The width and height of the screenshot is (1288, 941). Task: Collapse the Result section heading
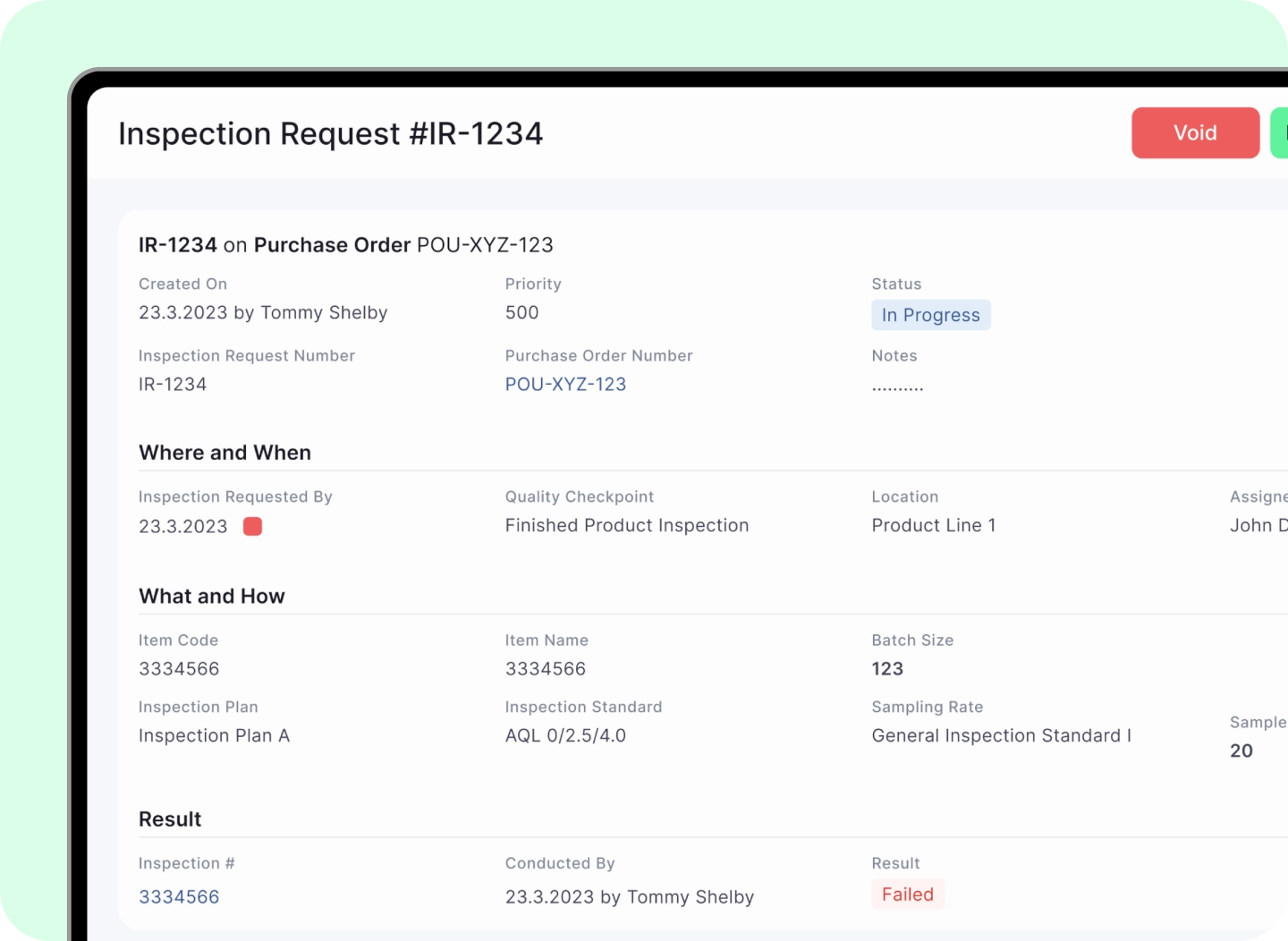click(x=169, y=818)
